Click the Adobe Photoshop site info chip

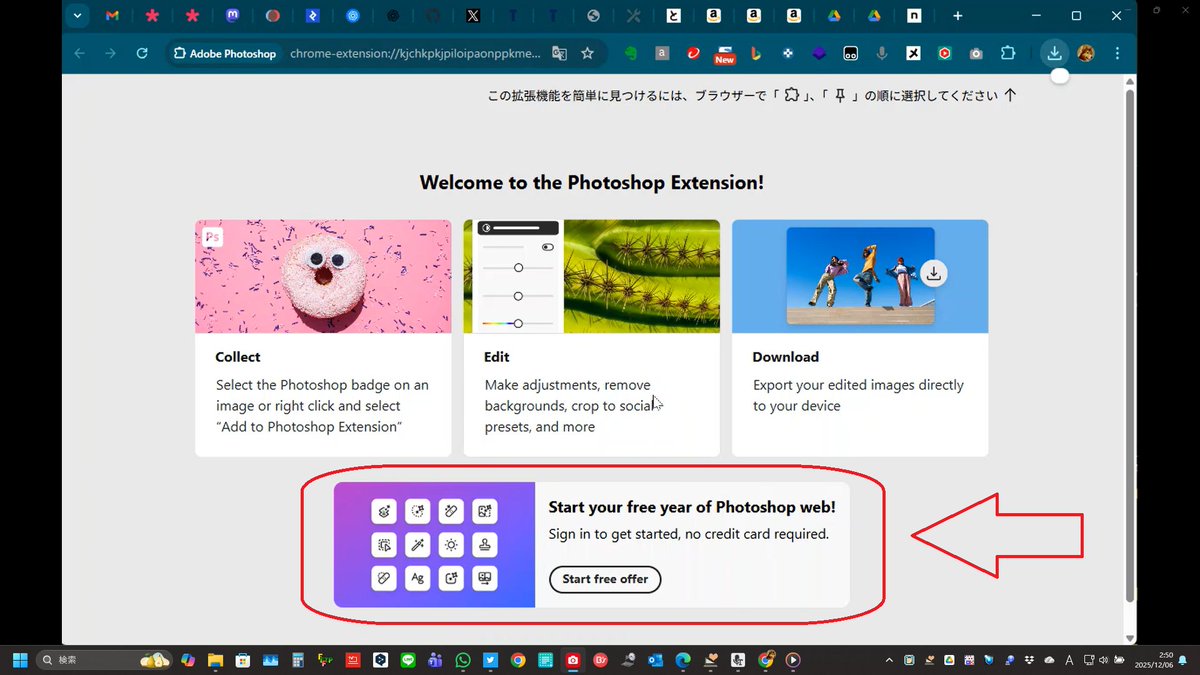[225, 53]
